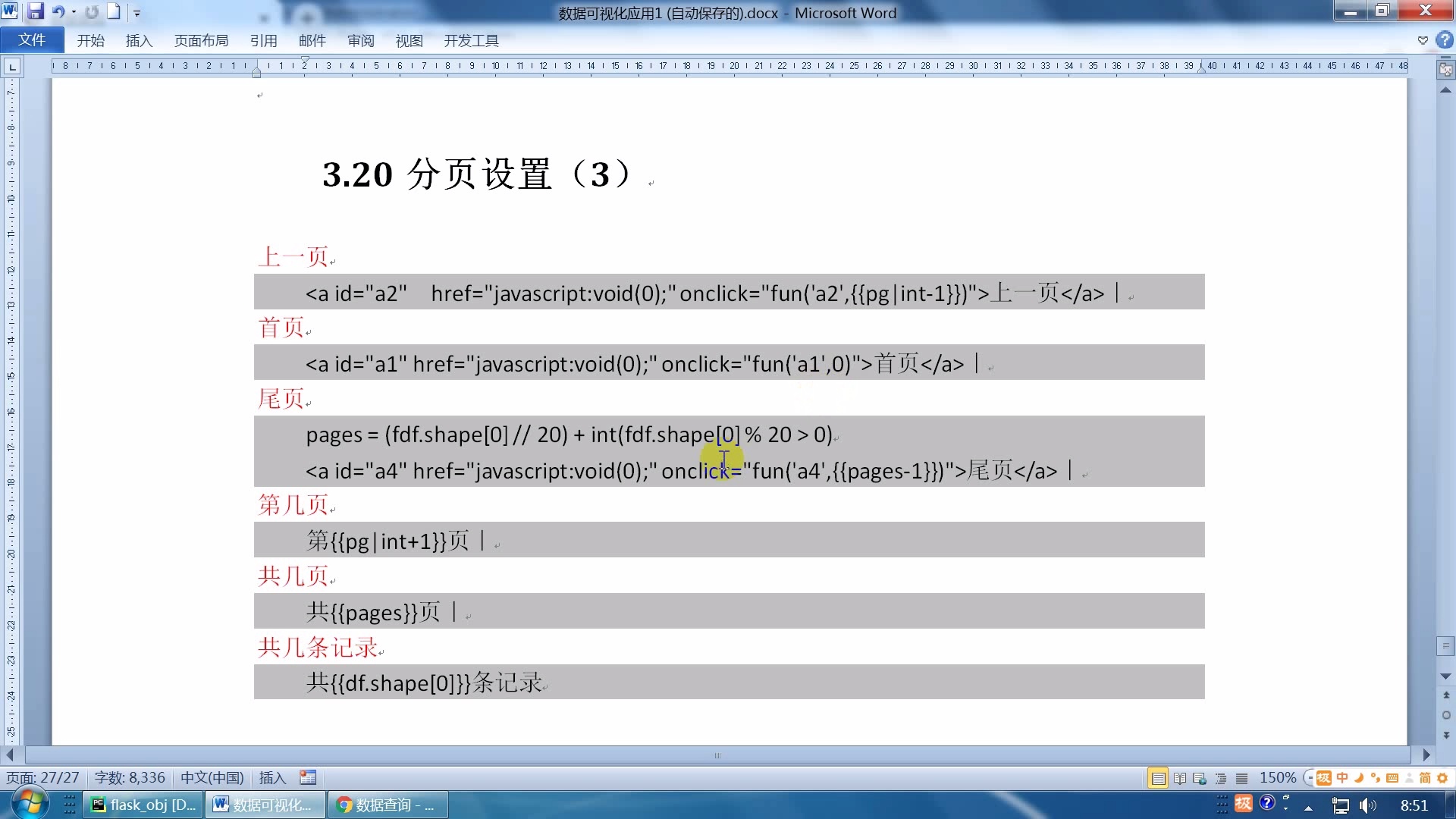Click the vertical scrollbar down arrow
The image size is (1456, 819).
point(1445,677)
